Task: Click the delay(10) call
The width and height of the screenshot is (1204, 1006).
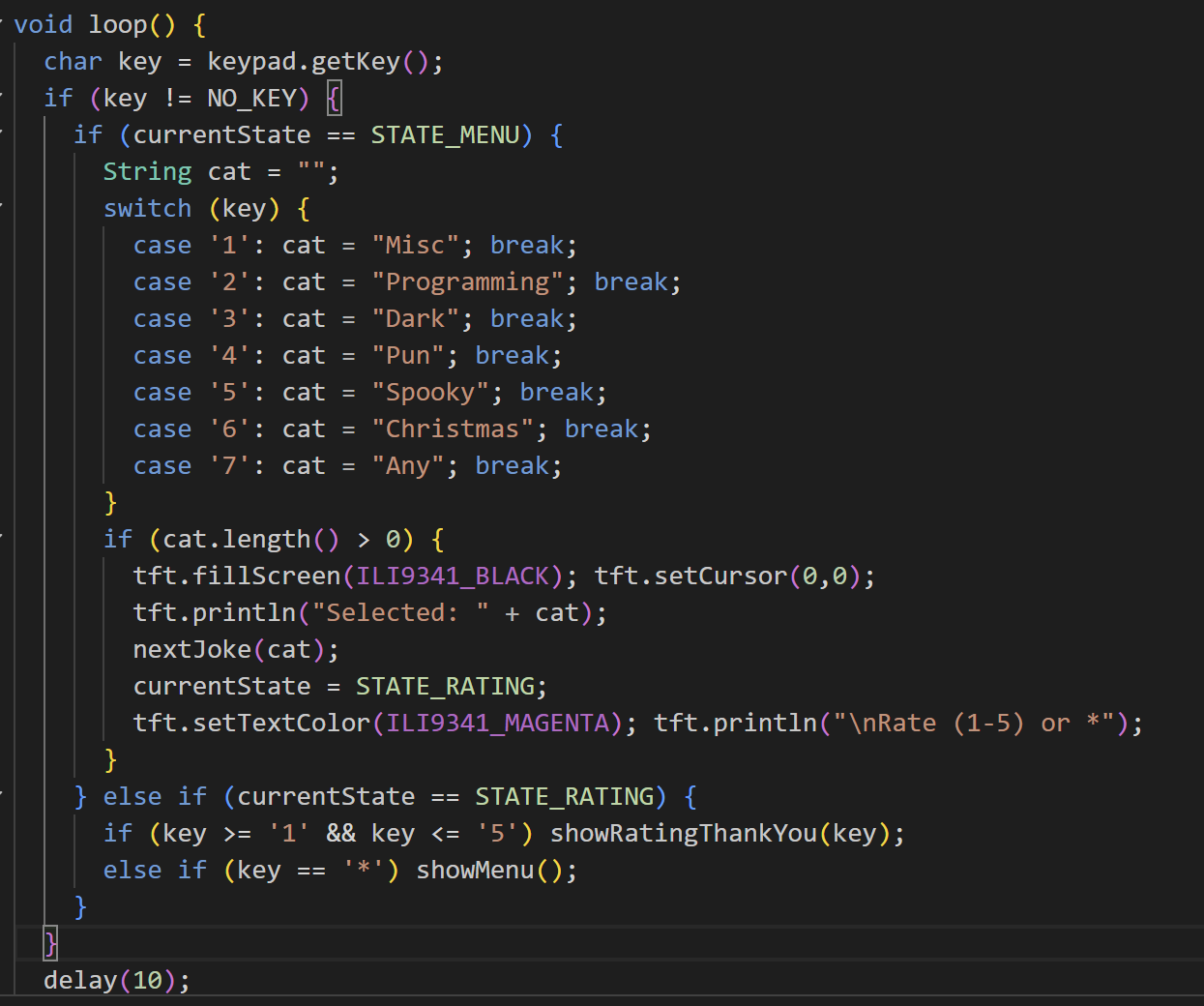Action: pyautogui.click(x=110, y=980)
